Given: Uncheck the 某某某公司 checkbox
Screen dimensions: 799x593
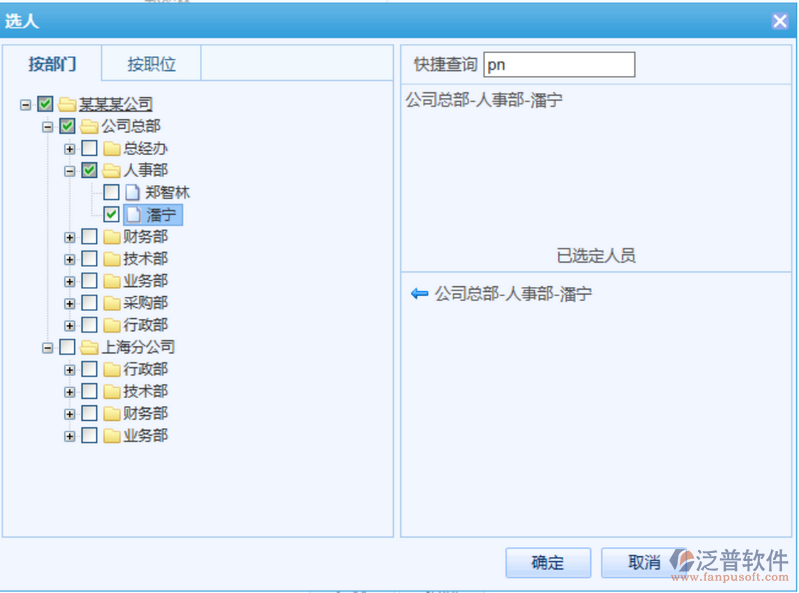Looking at the screenshot, I should pos(45,104).
